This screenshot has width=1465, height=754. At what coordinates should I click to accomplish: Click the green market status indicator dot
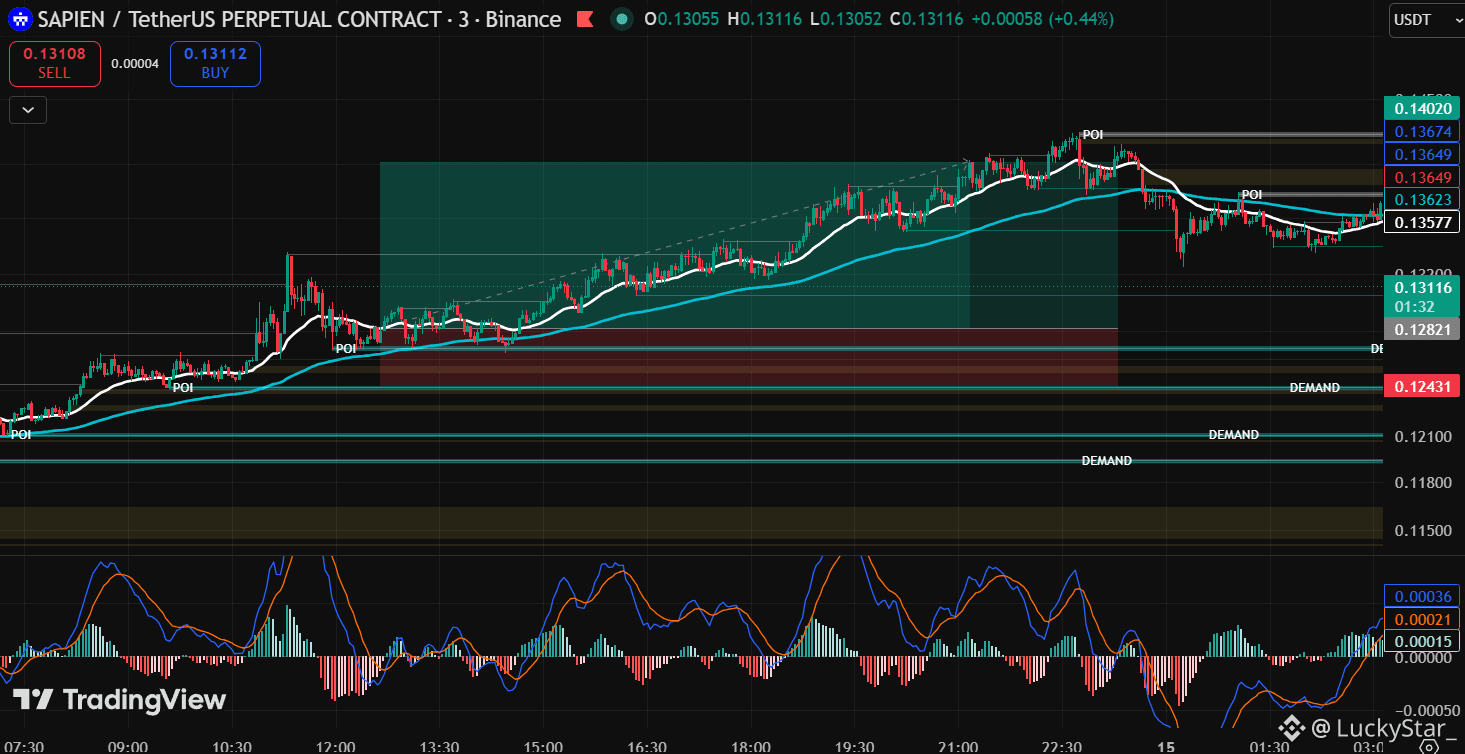click(x=622, y=19)
